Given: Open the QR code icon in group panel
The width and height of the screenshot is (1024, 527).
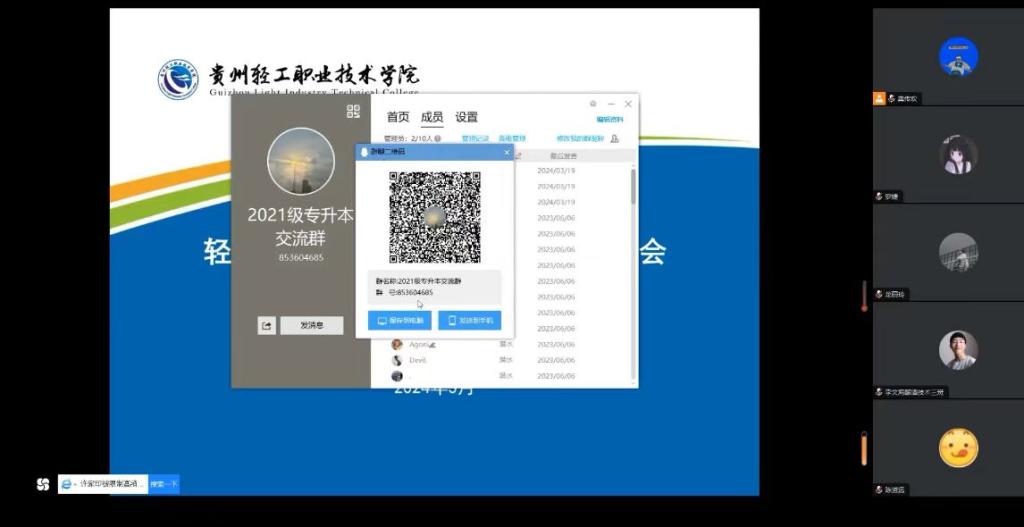Looking at the screenshot, I should (x=353, y=111).
